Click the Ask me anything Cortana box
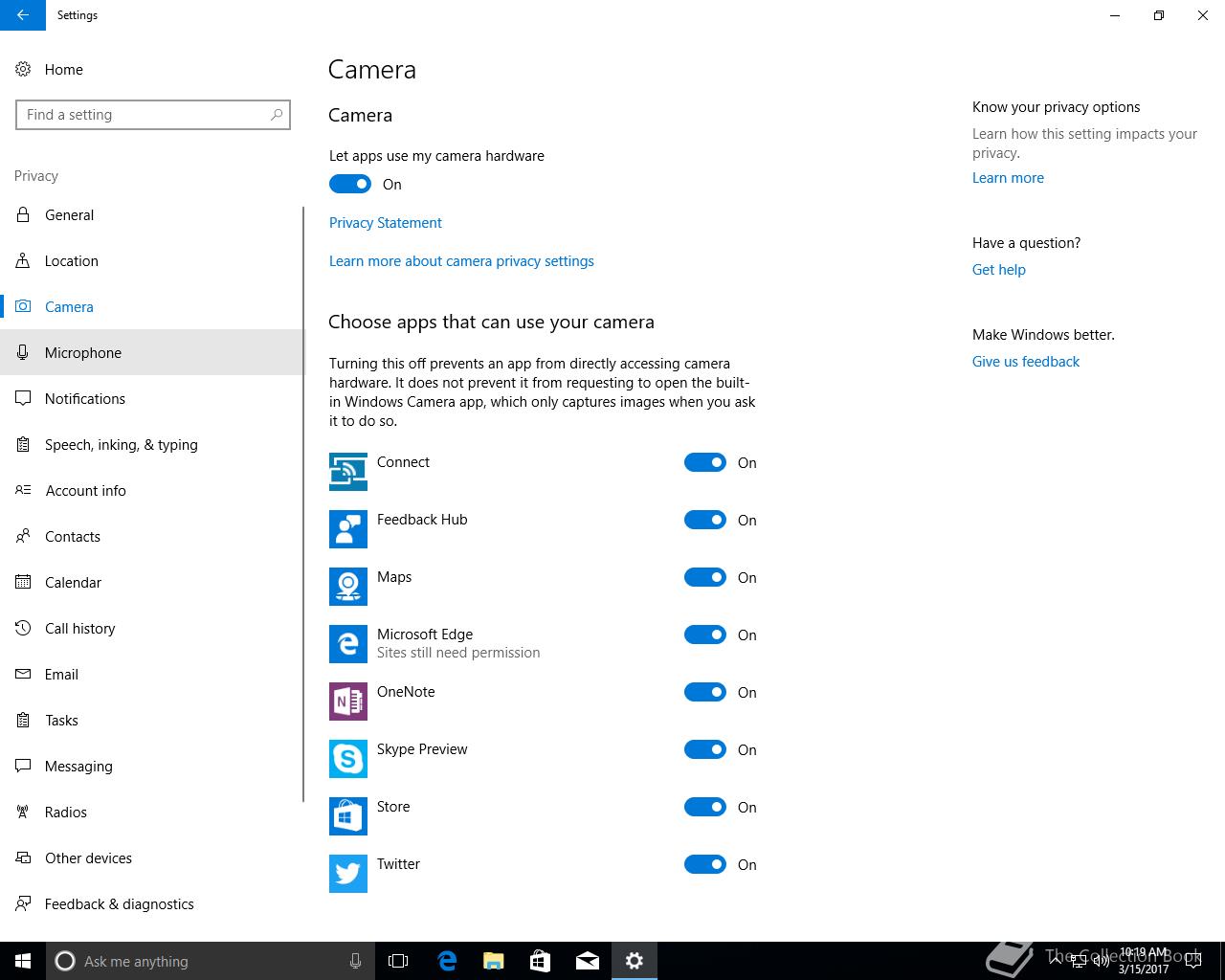The image size is (1225, 980). click(x=211, y=961)
